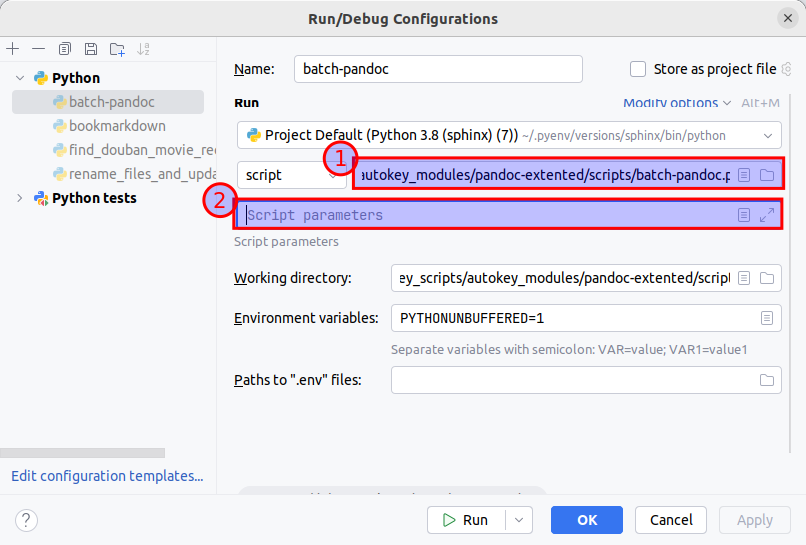The width and height of the screenshot is (806, 545).
Task: Click the Add New Configuration plus icon
Action: point(13,49)
